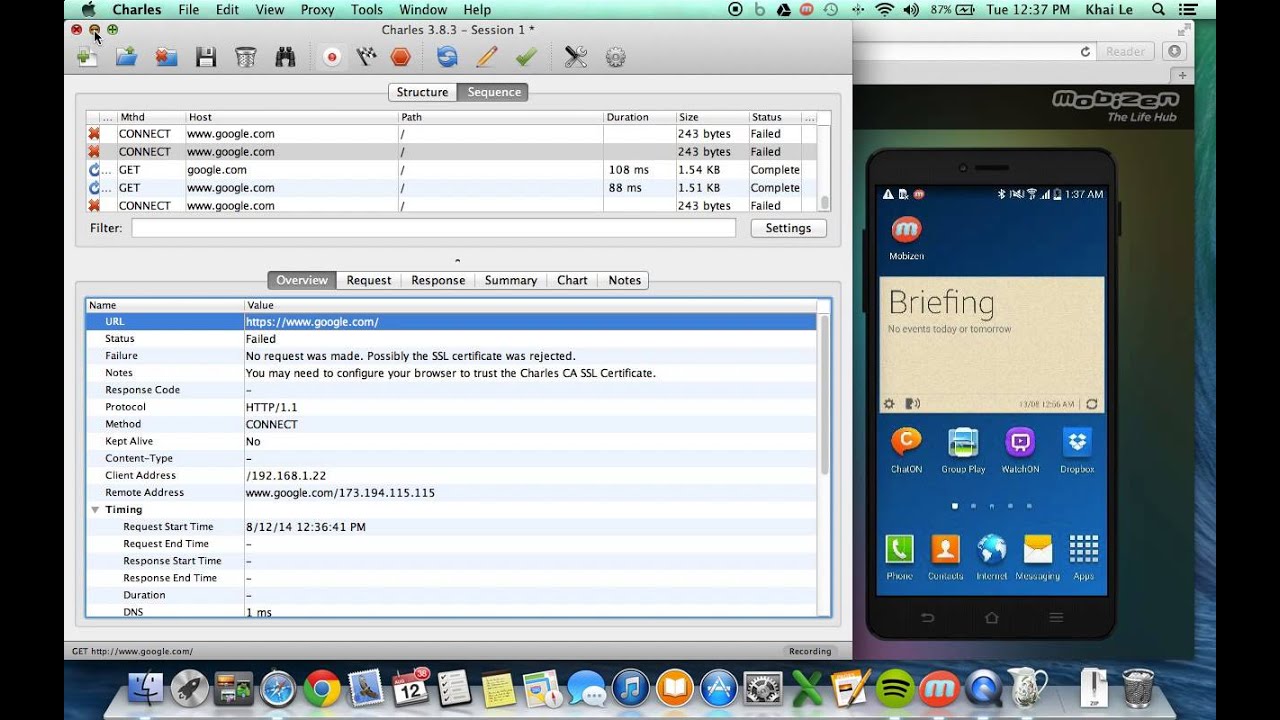Sort by the Host column header
This screenshot has width=1280, height=720.
(x=291, y=117)
